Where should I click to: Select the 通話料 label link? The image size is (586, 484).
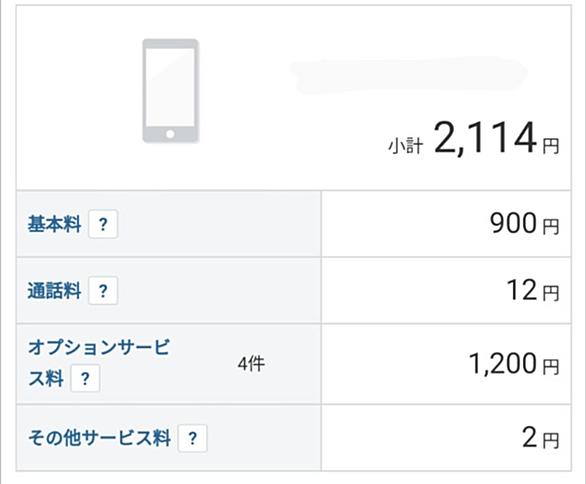tap(55, 291)
